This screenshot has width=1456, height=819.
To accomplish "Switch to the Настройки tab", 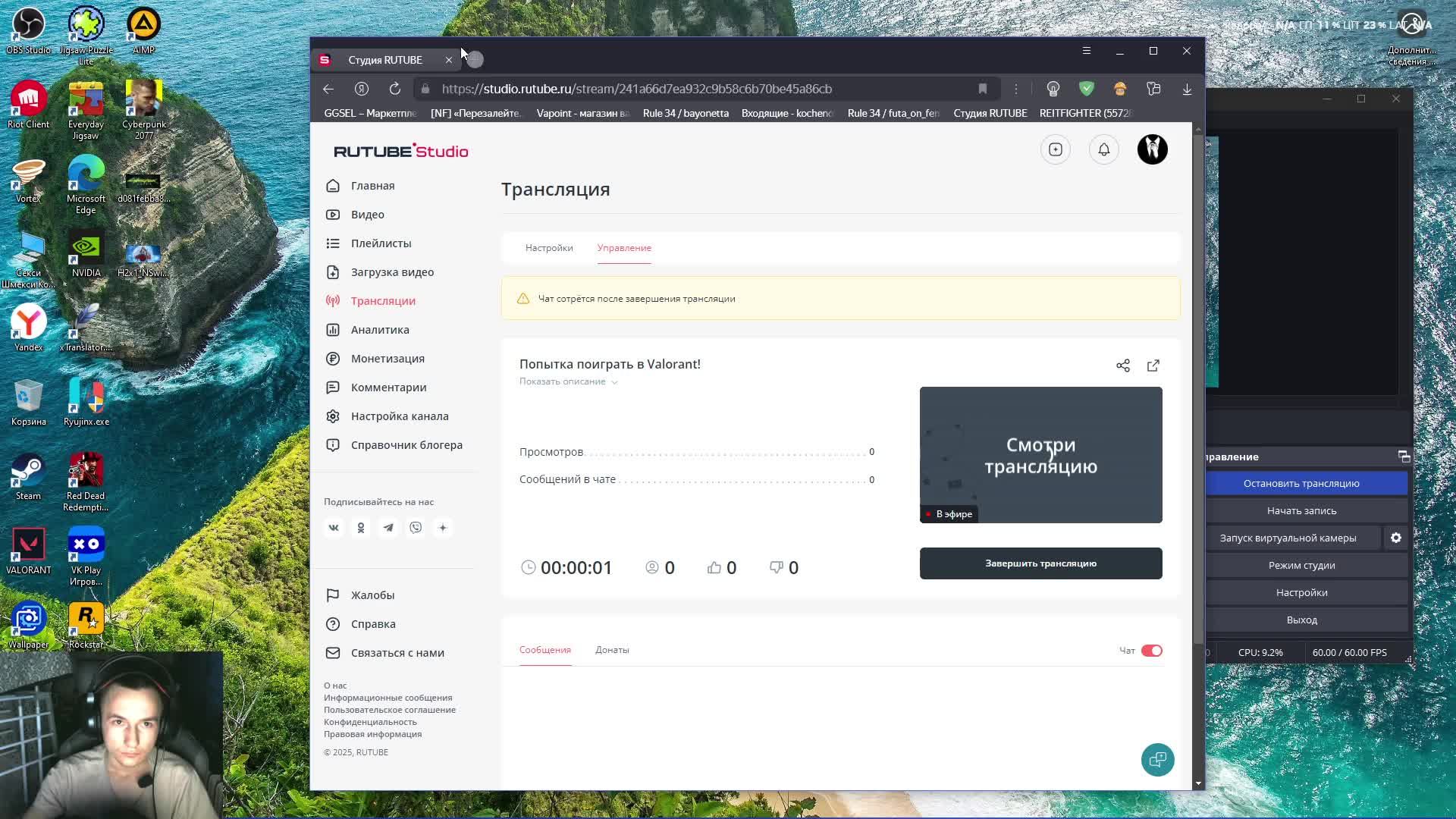I will coord(549,248).
